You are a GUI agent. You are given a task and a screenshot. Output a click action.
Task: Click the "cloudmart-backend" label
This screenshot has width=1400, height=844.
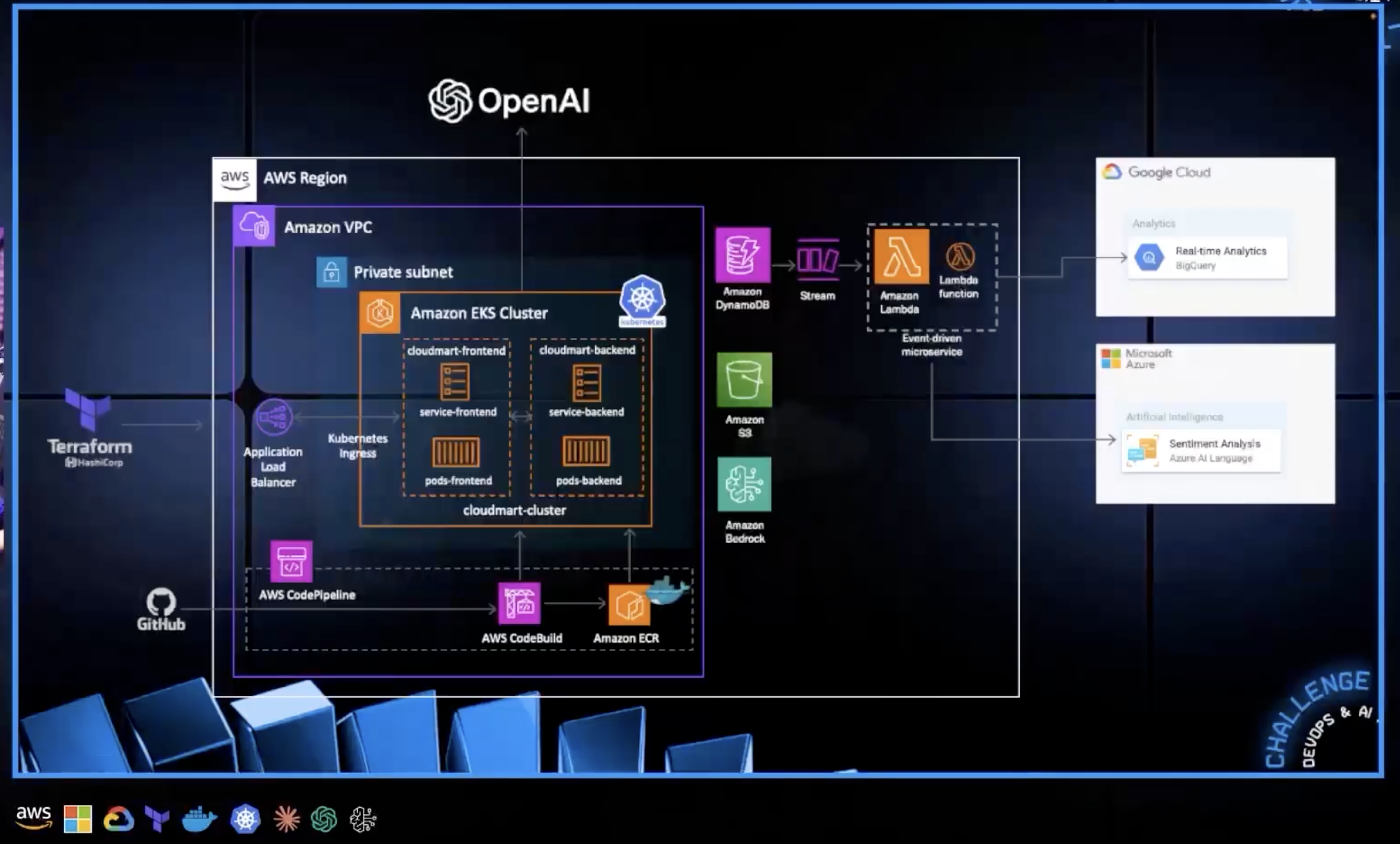(x=587, y=350)
